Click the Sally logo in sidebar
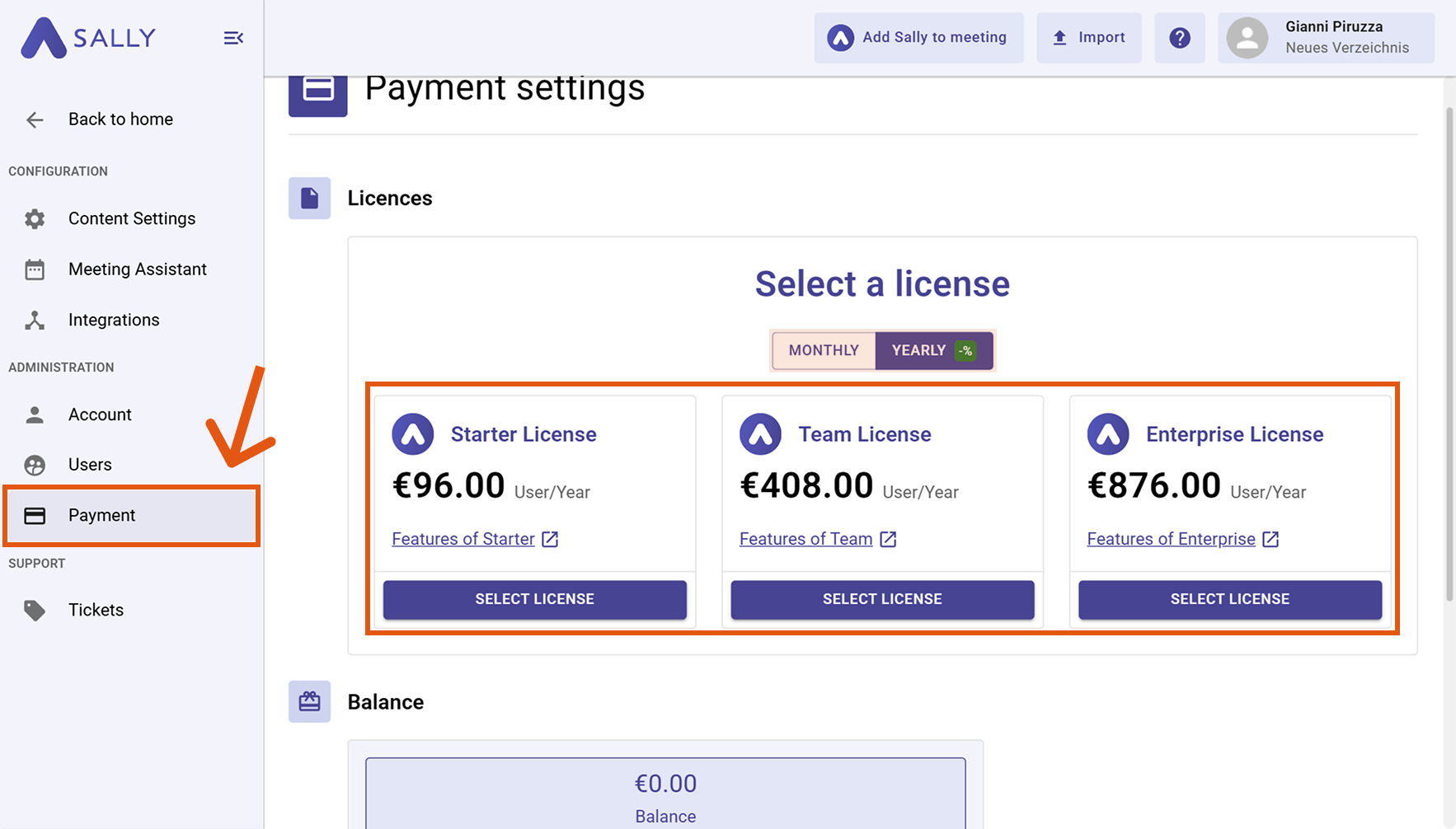 point(88,38)
